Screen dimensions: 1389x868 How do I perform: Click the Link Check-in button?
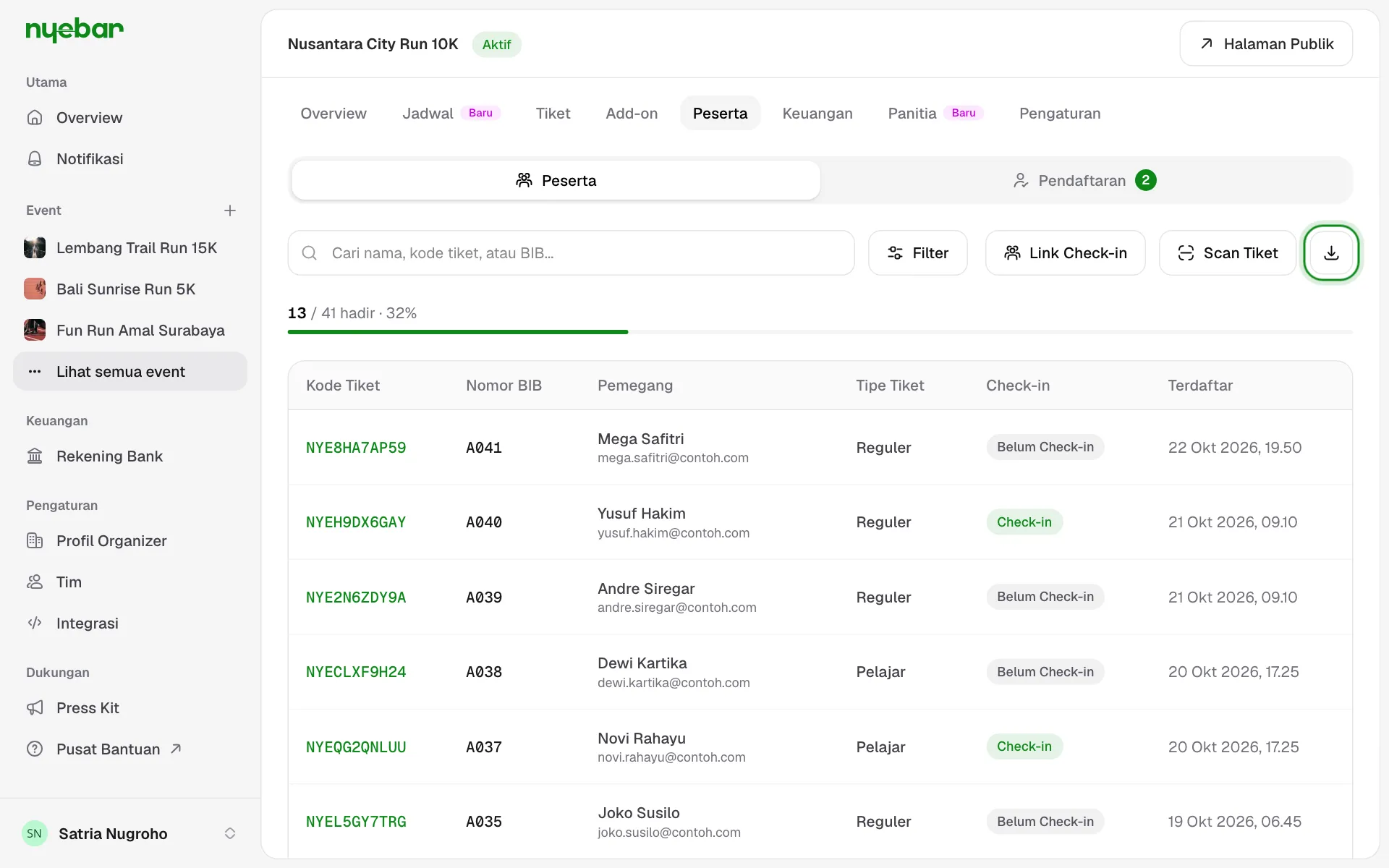(x=1065, y=253)
